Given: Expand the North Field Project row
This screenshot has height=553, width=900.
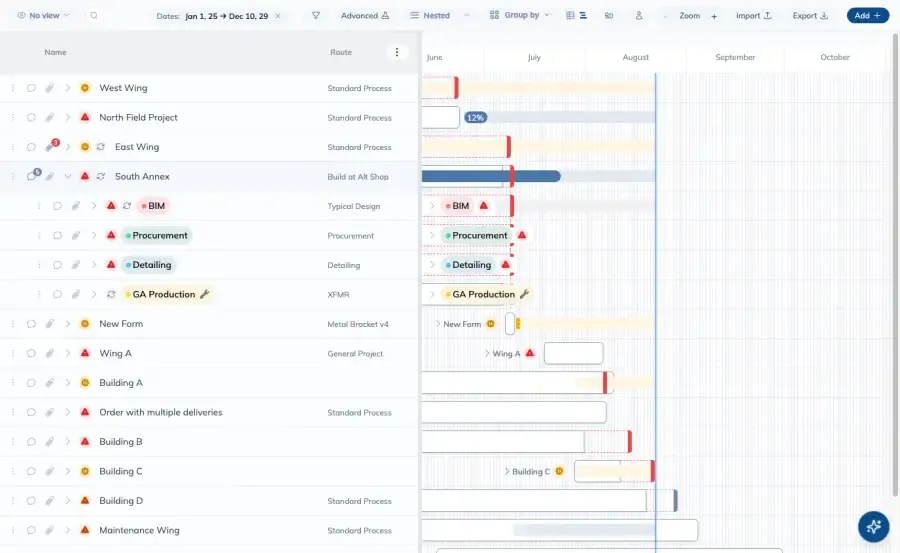Looking at the screenshot, I should [68, 117].
